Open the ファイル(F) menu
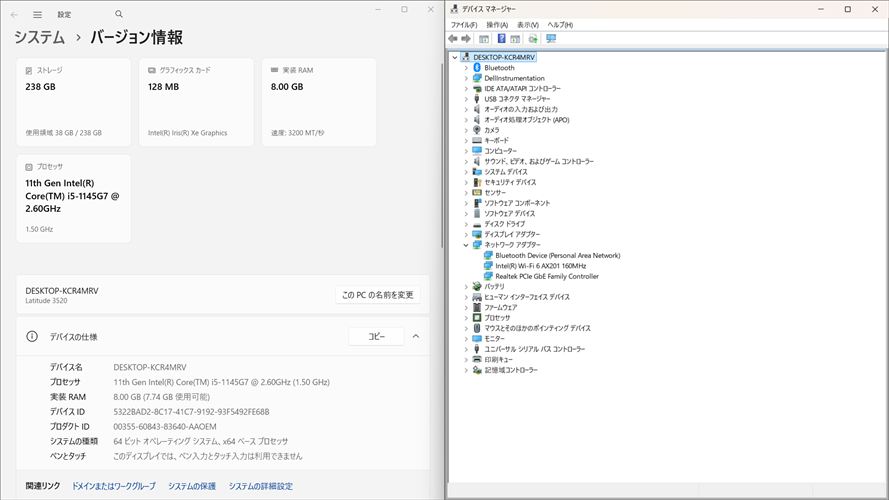The width and height of the screenshot is (889, 500). click(463, 24)
